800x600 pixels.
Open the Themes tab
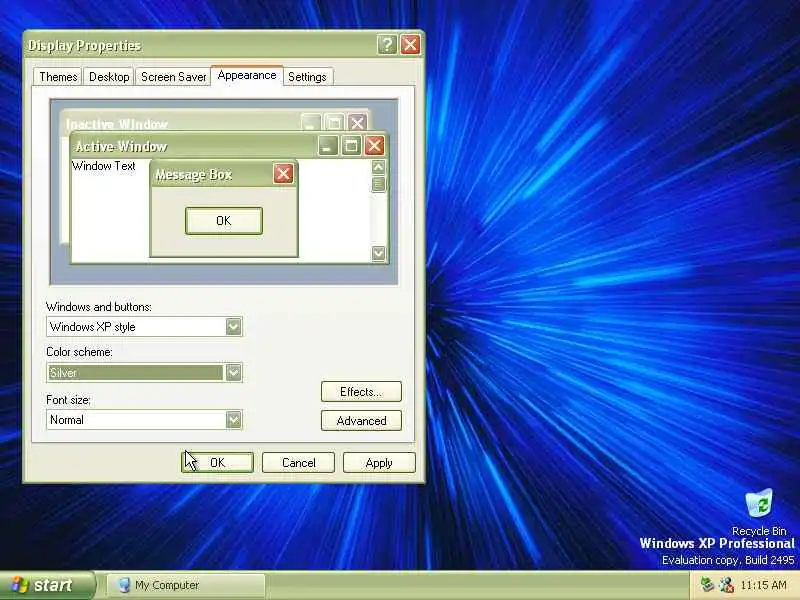(x=58, y=77)
